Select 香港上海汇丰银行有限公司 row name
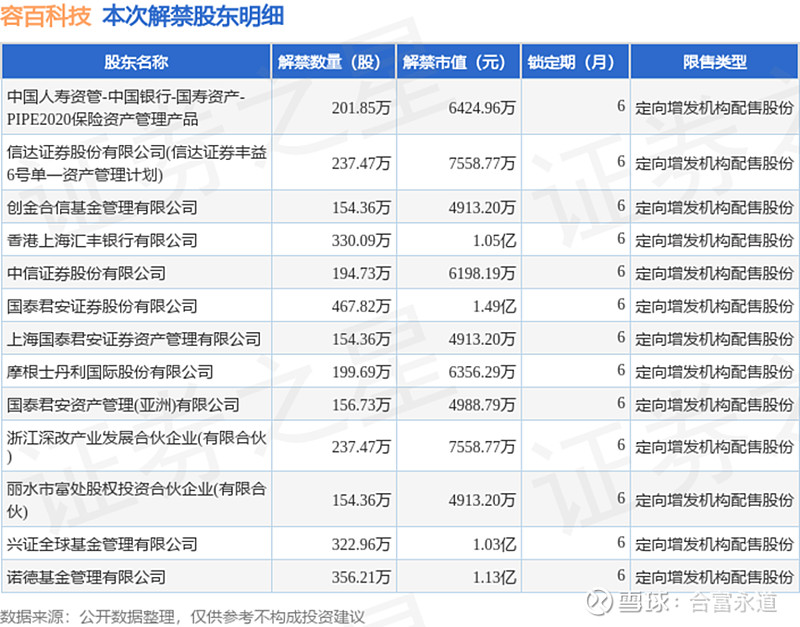Screen dimensions: 800x627 click(x=102, y=240)
